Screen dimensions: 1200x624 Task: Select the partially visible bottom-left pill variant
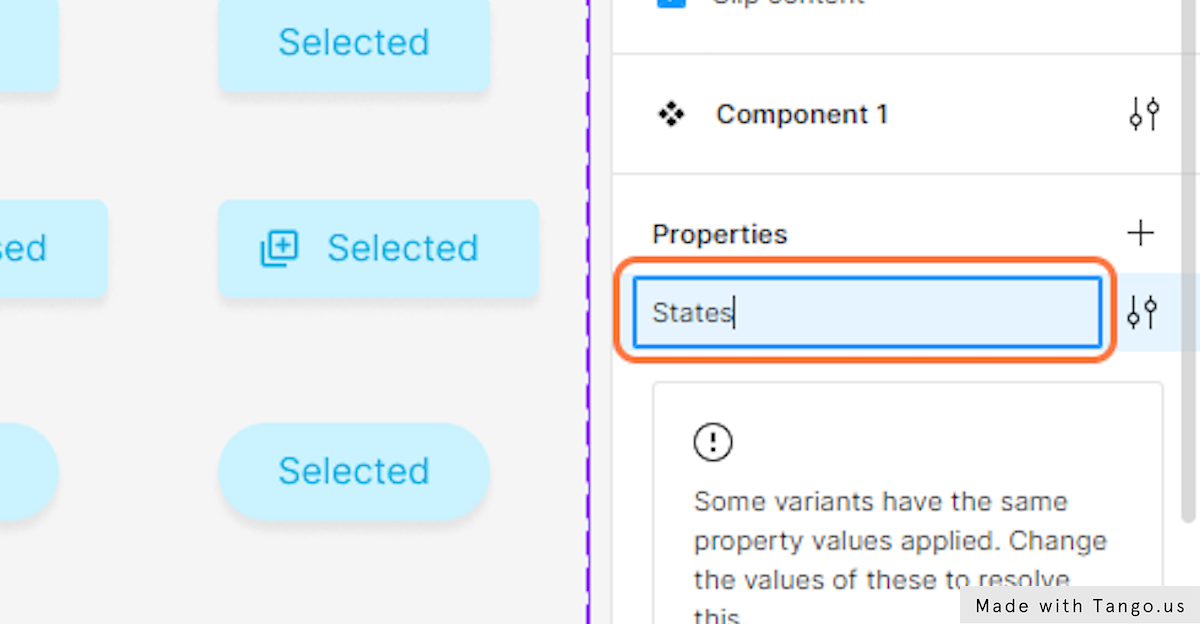(28, 471)
